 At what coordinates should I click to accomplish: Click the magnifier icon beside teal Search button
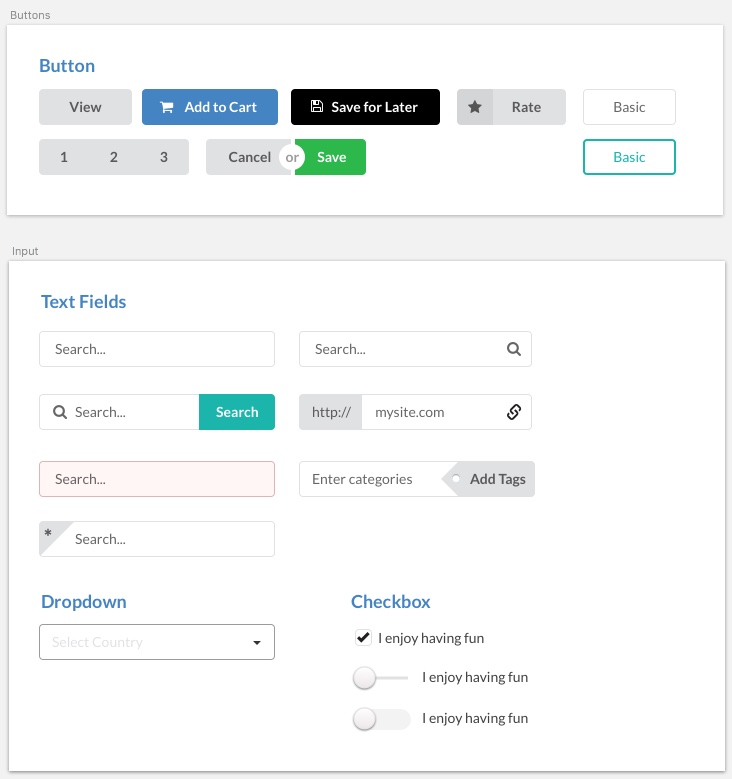click(60, 412)
